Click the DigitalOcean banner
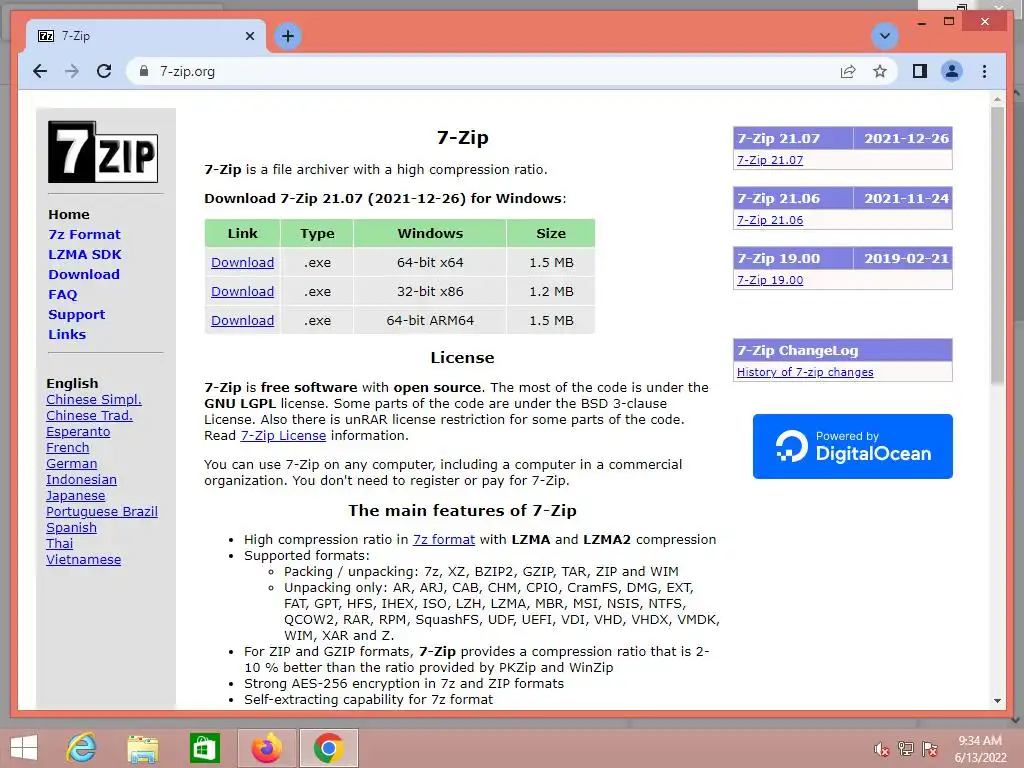 (x=852, y=446)
